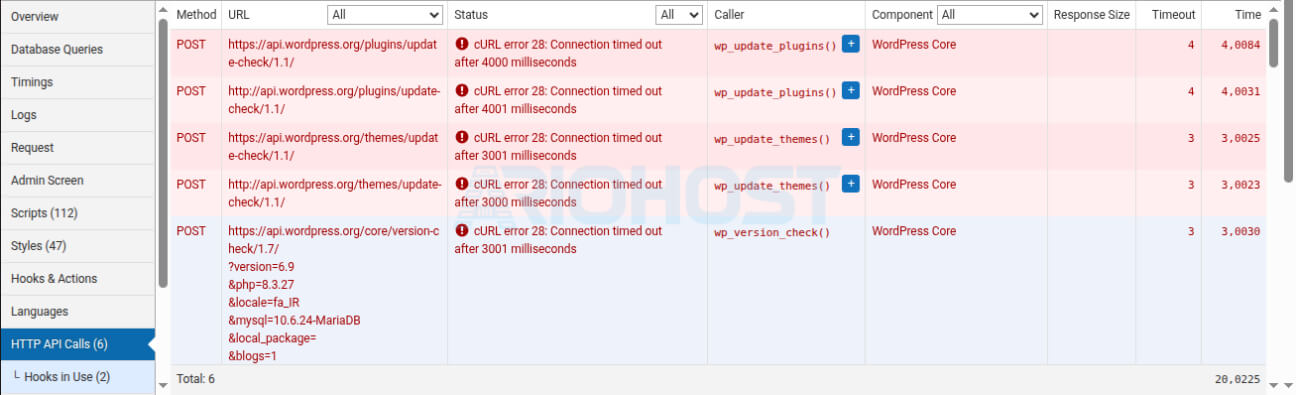Viewport: 1296px width, 395px height.
Task: Click first wp_update_plugins() caller text
Action: (775, 46)
